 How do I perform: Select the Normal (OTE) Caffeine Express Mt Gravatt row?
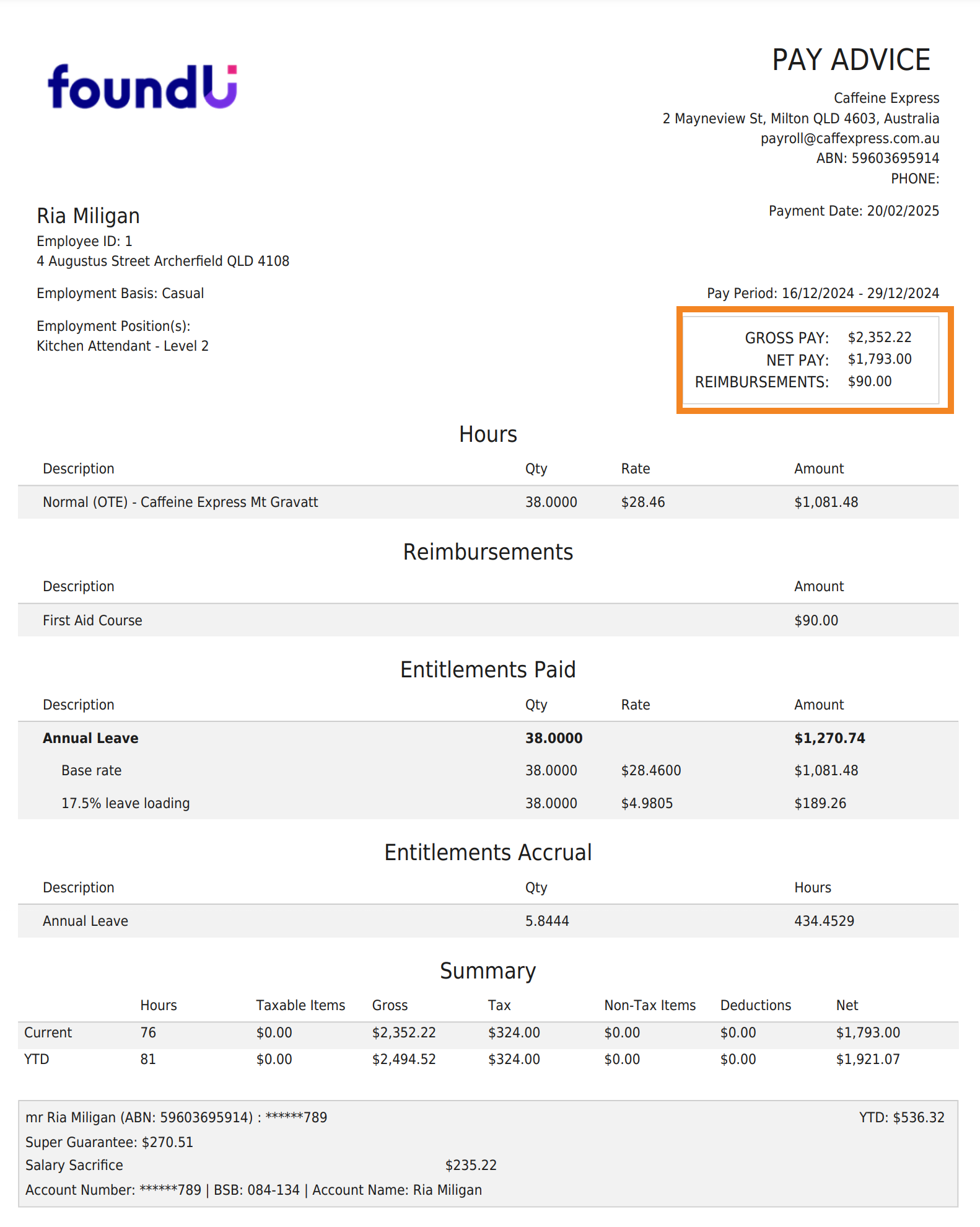180,502
